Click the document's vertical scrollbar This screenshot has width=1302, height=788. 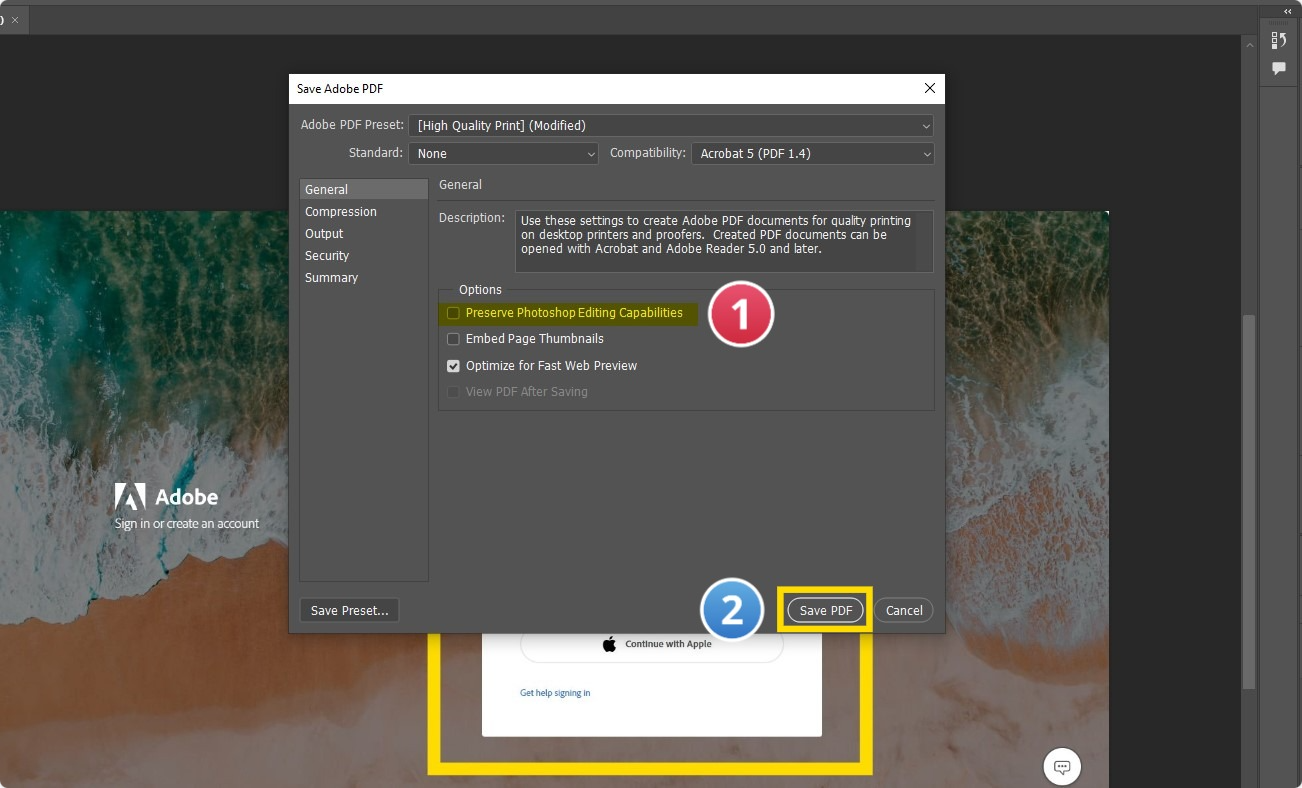[1248, 500]
